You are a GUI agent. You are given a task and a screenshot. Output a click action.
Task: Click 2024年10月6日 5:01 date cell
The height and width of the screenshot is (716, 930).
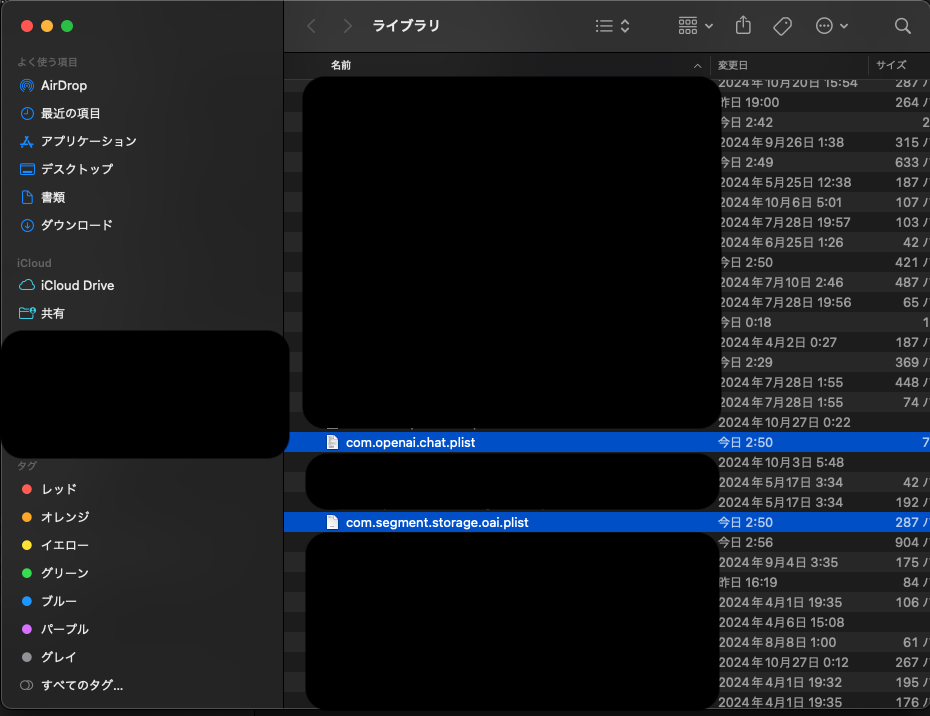pyautogui.click(x=781, y=202)
